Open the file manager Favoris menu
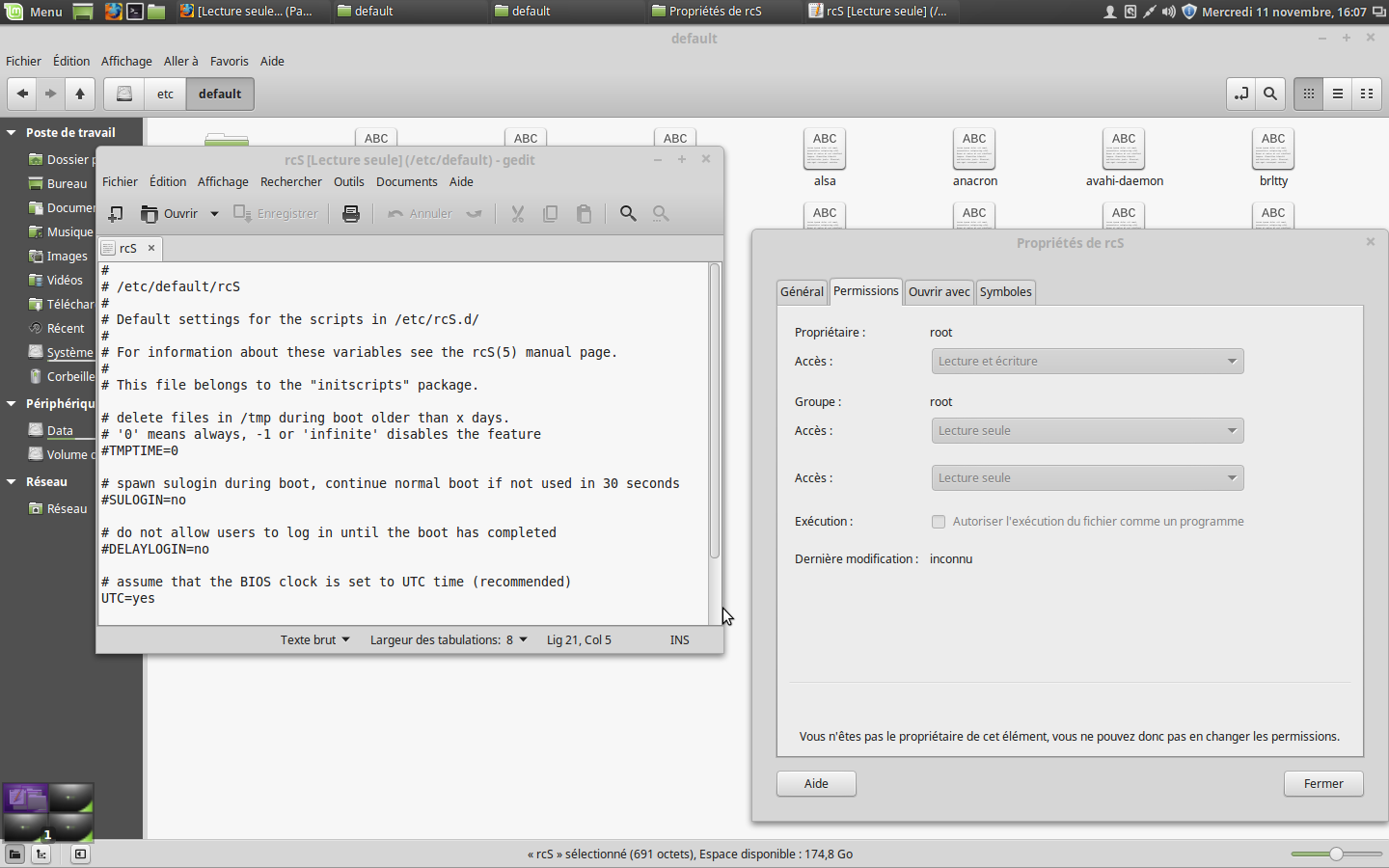Viewport: 1389px width, 868px height. pos(230,61)
